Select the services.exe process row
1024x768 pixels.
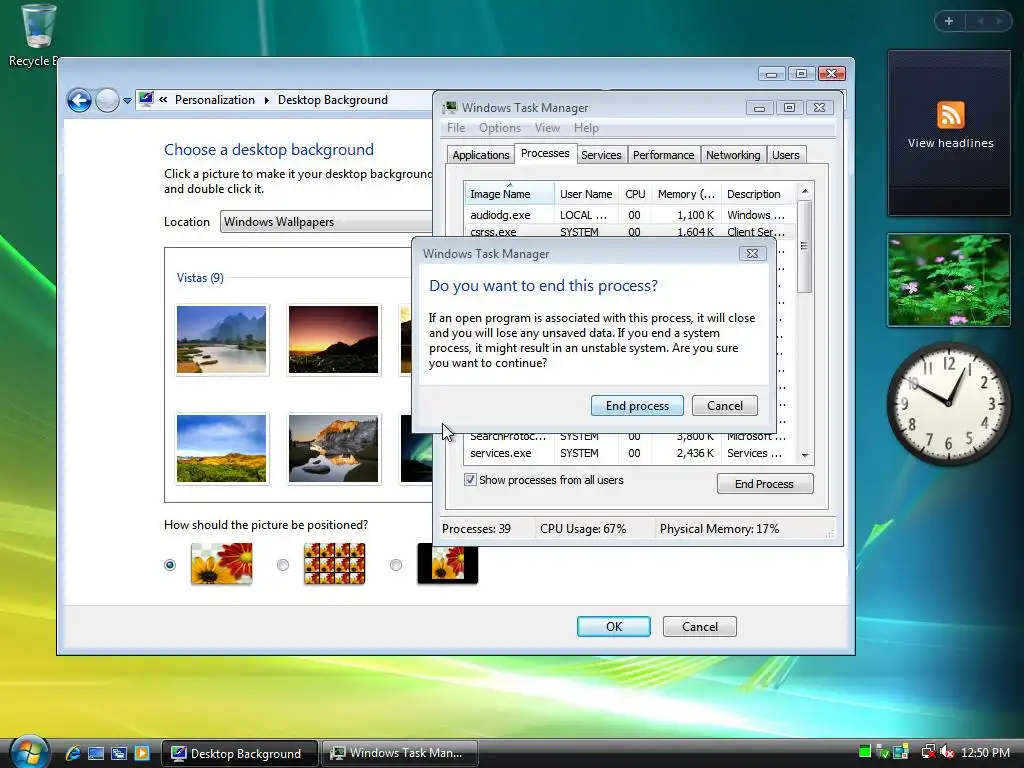click(x=630, y=453)
